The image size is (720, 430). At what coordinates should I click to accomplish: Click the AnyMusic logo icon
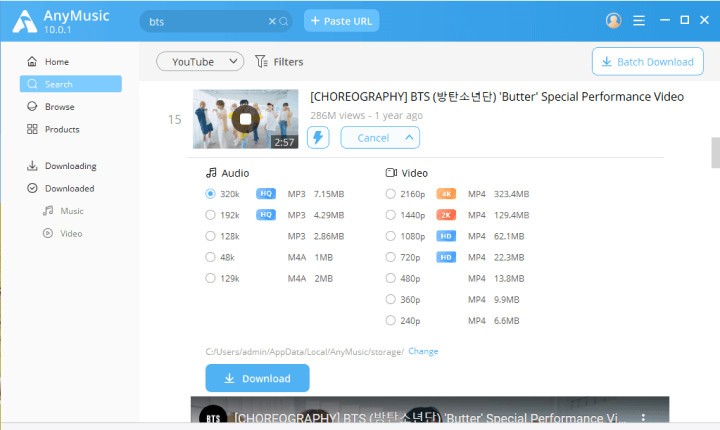pos(25,21)
